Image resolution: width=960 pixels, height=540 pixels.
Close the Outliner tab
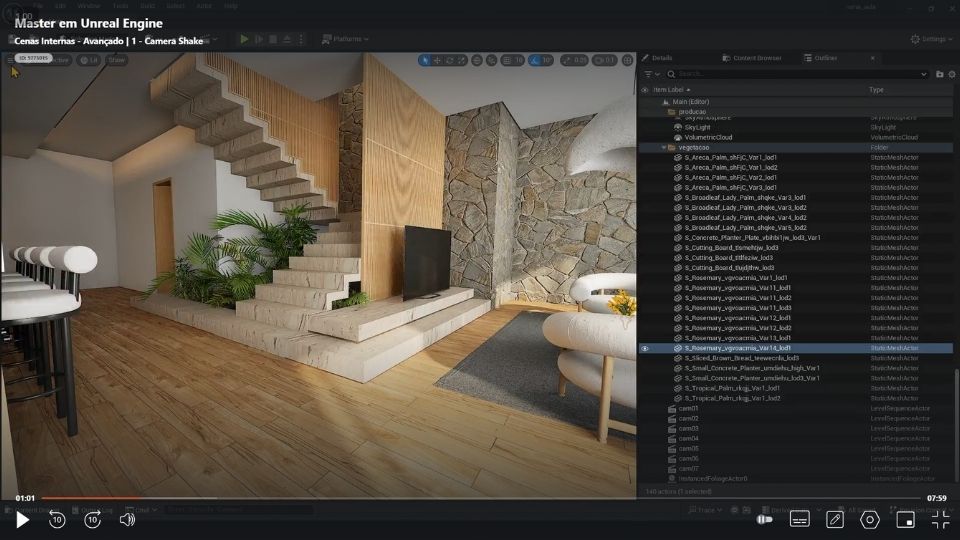[x=872, y=58]
